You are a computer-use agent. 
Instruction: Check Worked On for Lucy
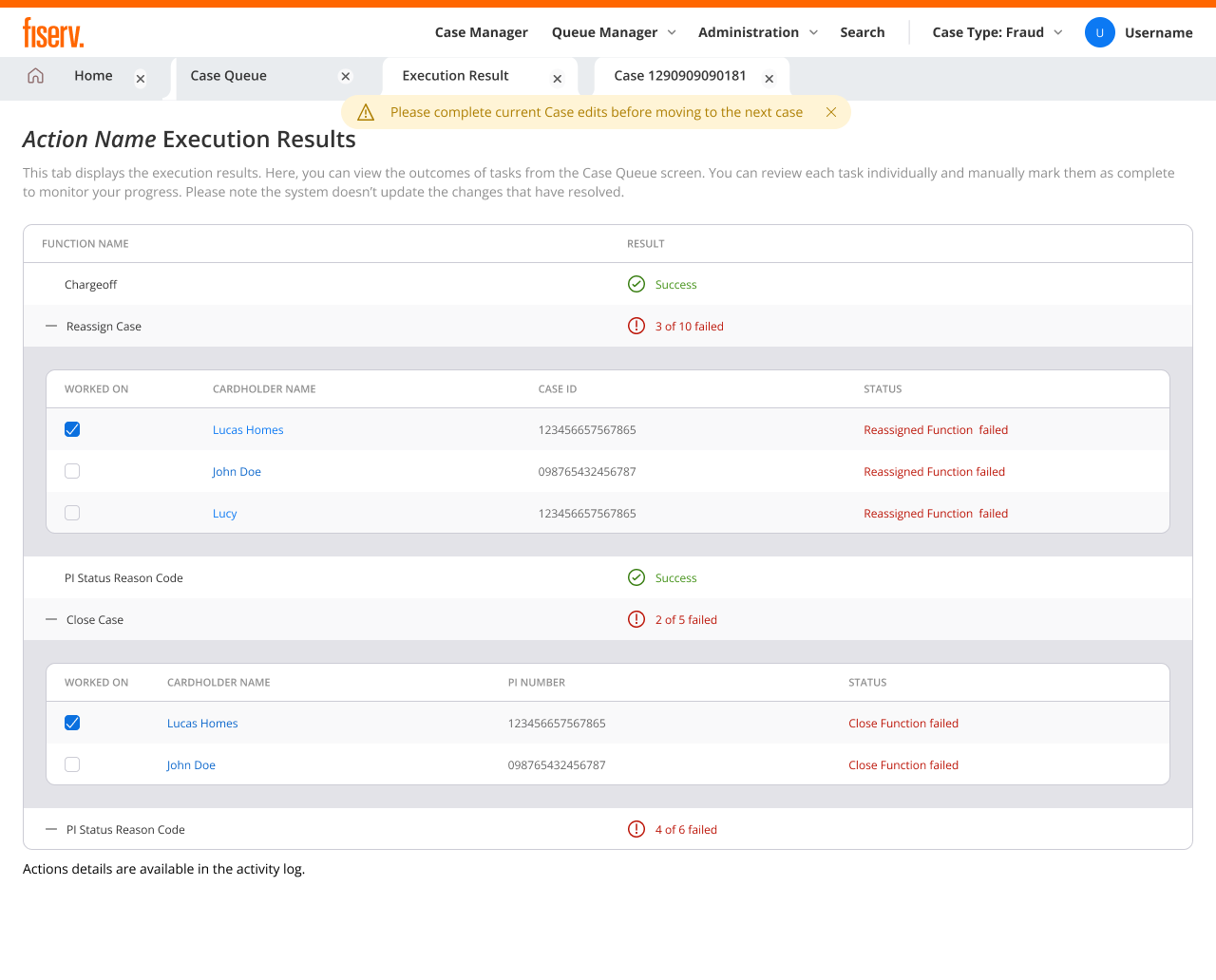[x=72, y=513]
